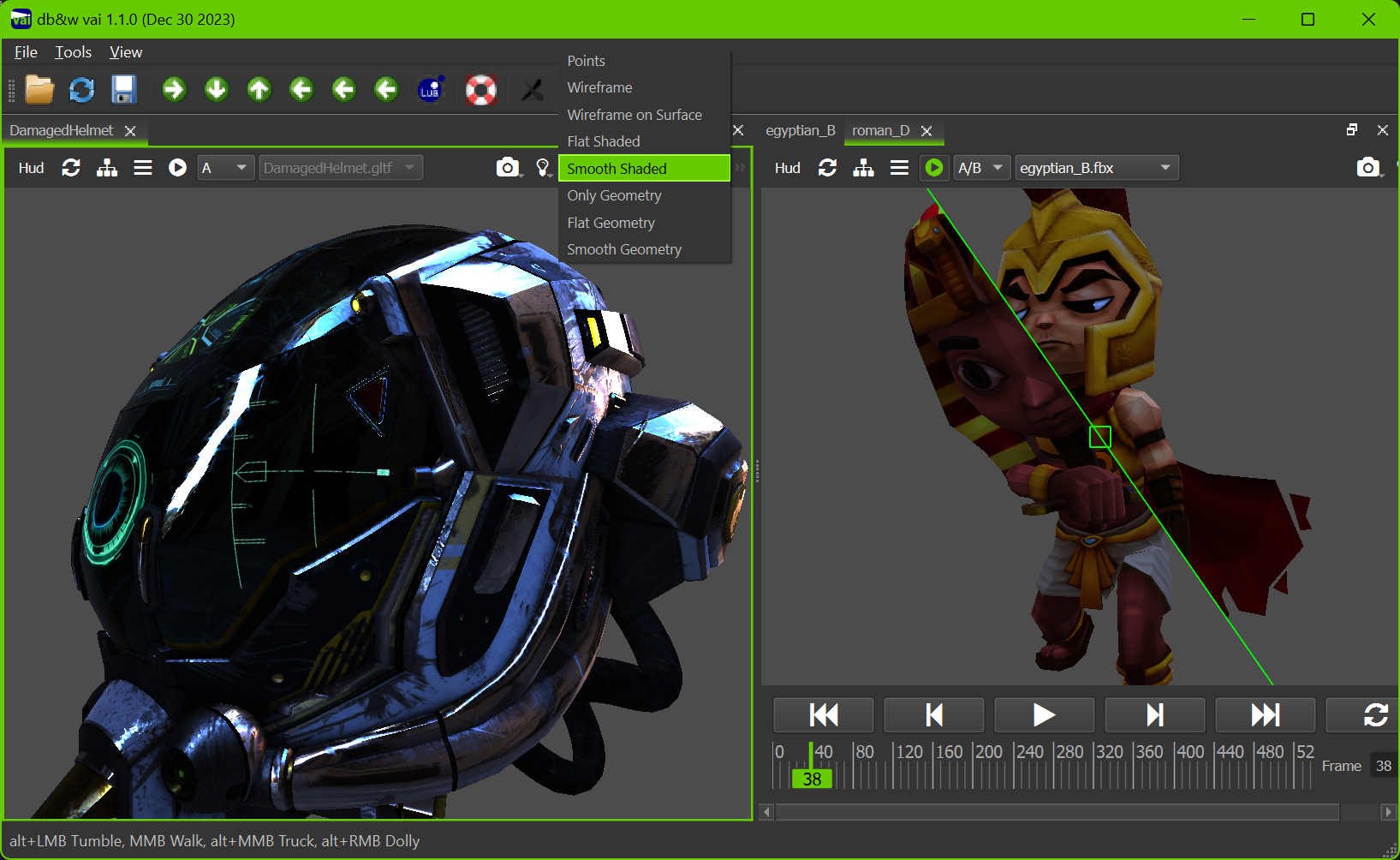Click the vai application icon in title bar

coord(21,19)
